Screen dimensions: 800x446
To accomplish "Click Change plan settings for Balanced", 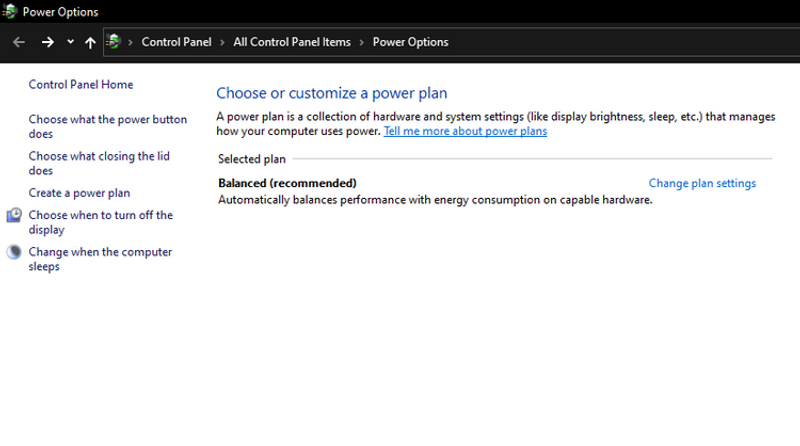I will point(702,183).
